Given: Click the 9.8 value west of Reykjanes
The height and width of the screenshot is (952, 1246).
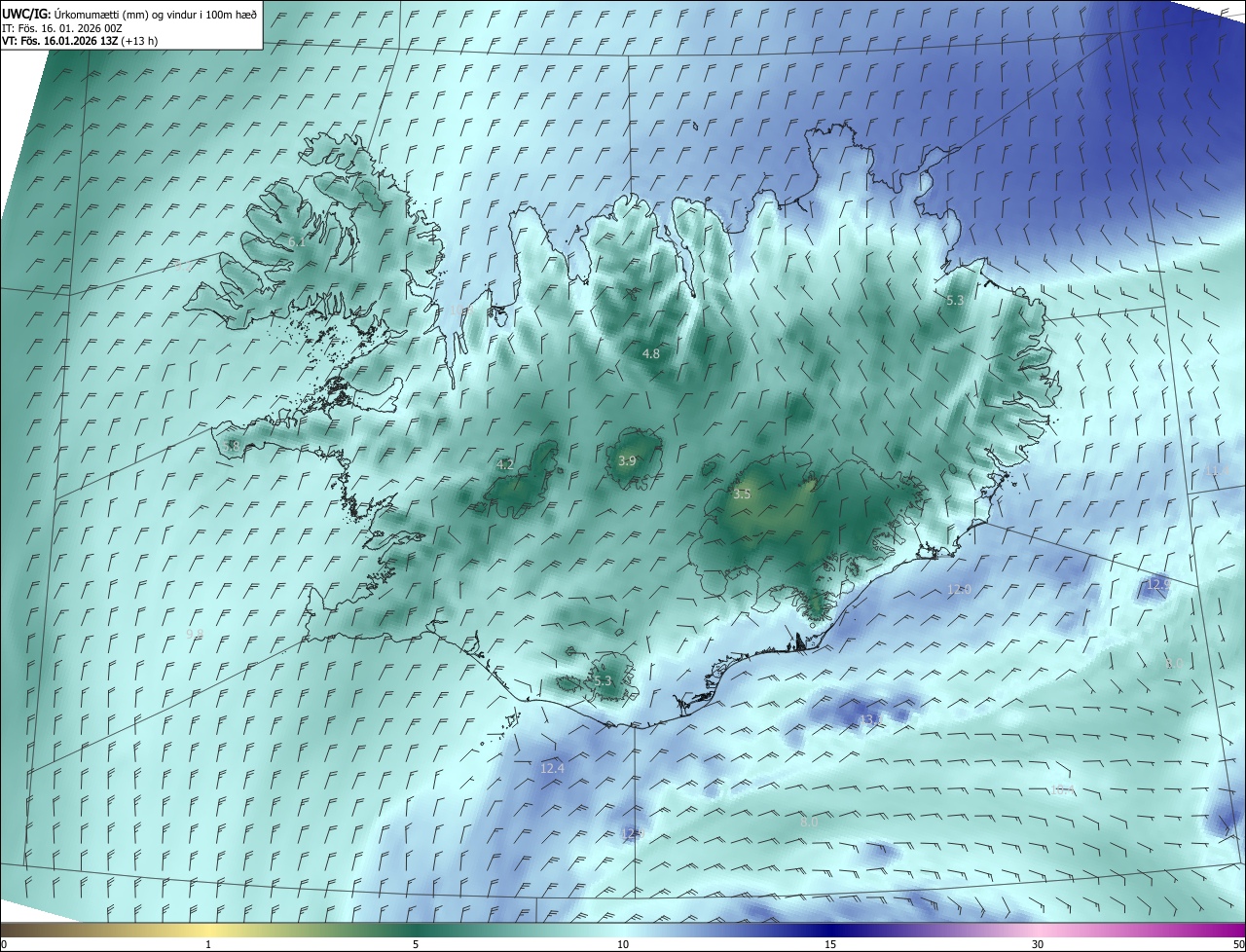Looking at the screenshot, I should pos(195,634).
